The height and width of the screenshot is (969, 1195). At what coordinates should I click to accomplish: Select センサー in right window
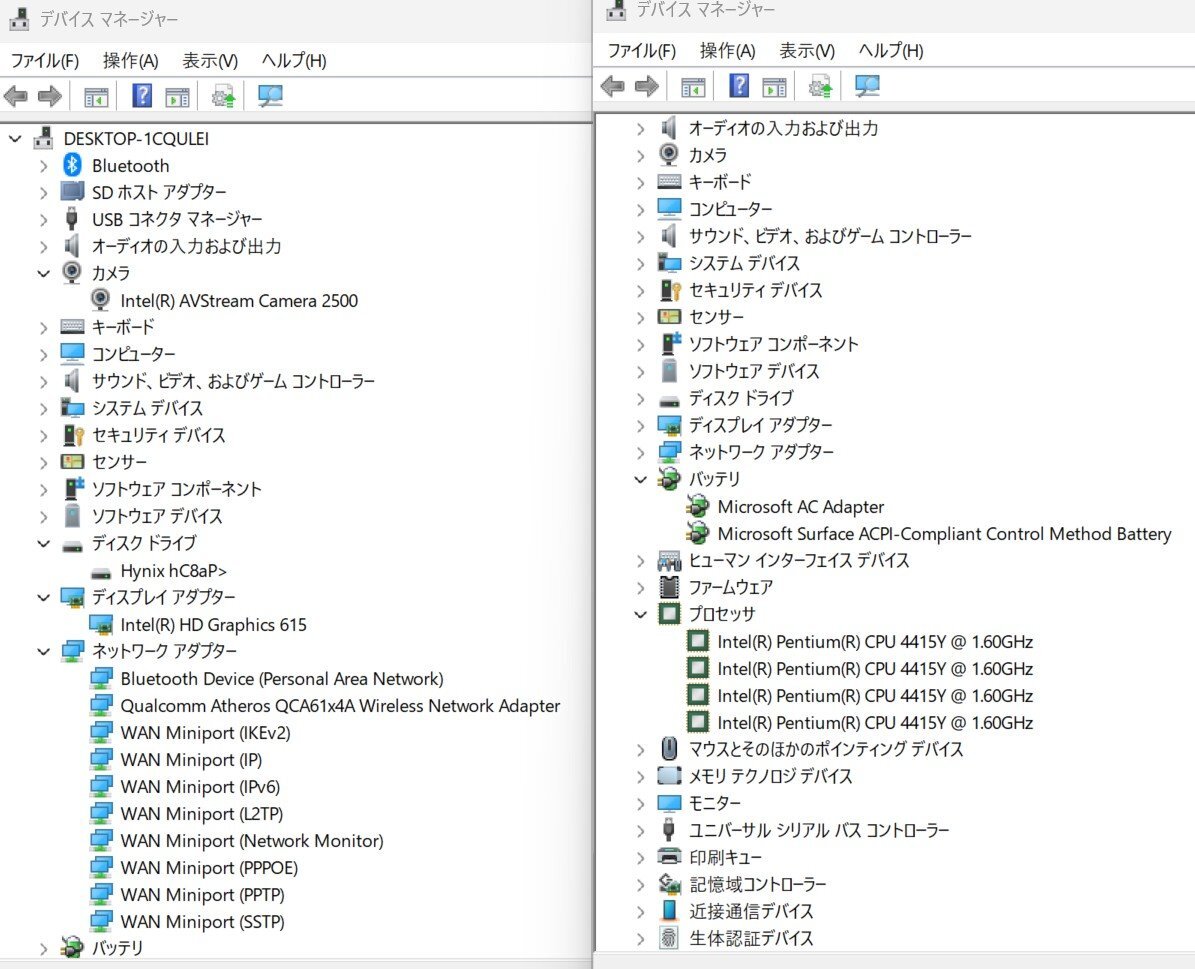(x=716, y=316)
